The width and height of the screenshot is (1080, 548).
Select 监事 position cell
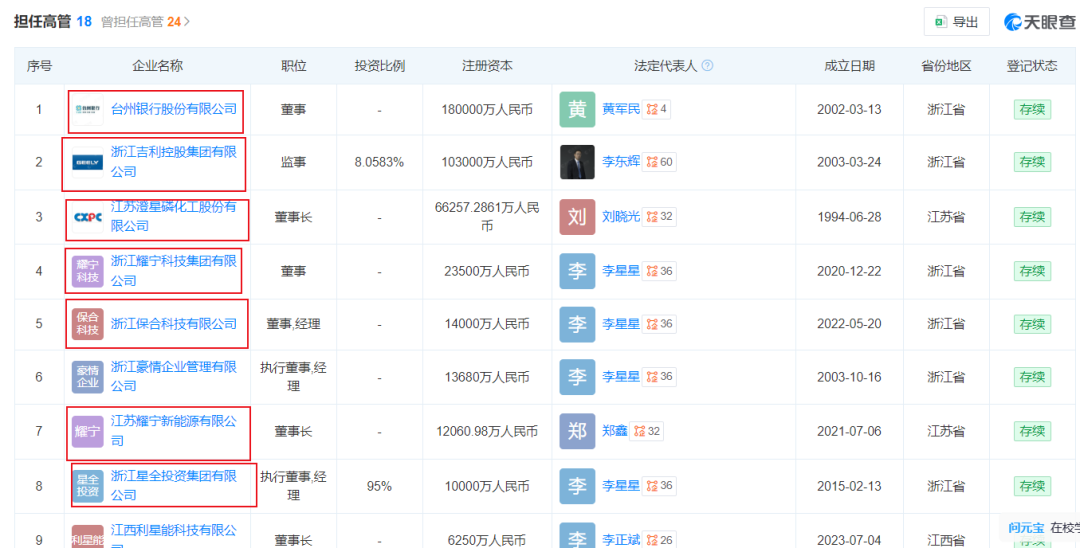(293, 162)
